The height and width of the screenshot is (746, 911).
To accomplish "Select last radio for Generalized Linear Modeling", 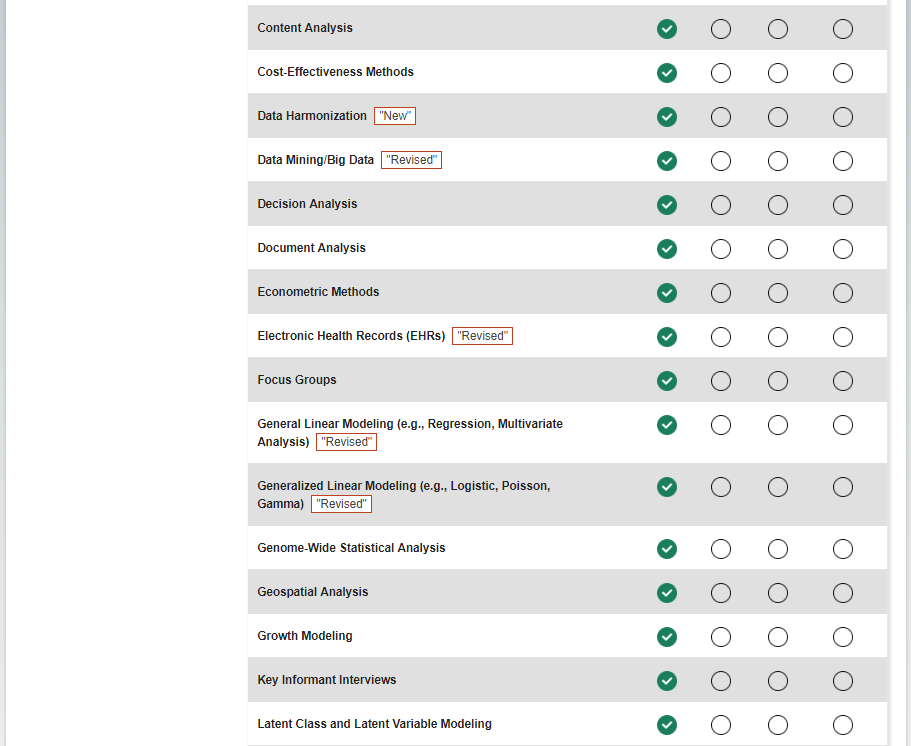I will click(x=843, y=487).
